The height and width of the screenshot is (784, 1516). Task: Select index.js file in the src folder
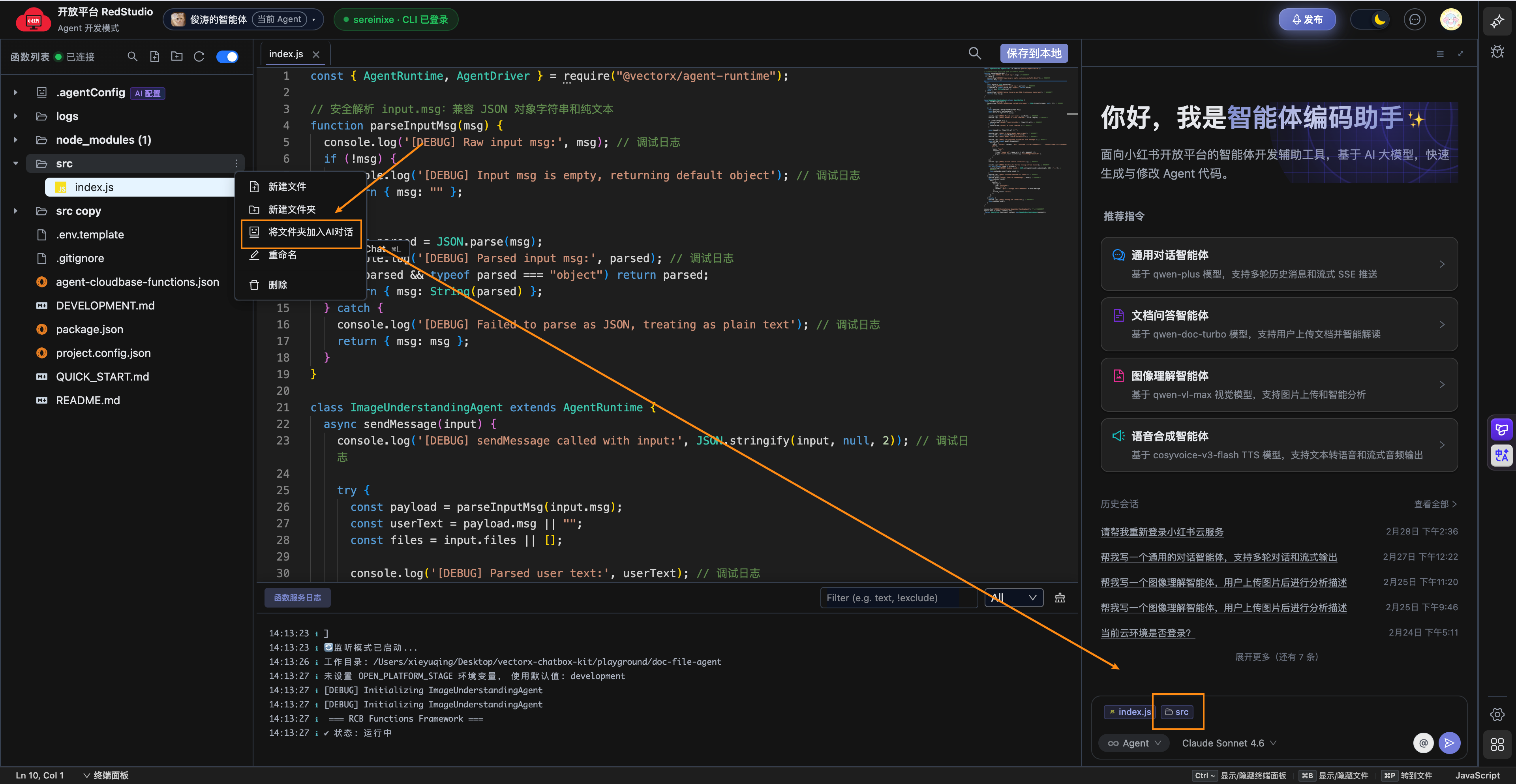click(x=140, y=187)
